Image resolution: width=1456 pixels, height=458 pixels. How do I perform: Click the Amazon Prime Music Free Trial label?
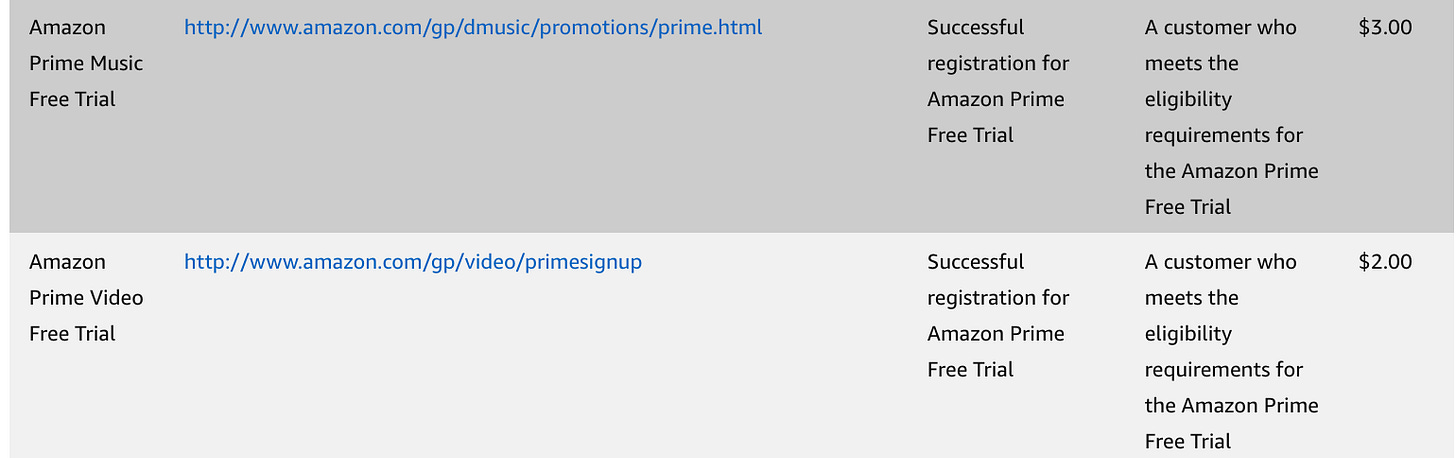pos(86,63)
